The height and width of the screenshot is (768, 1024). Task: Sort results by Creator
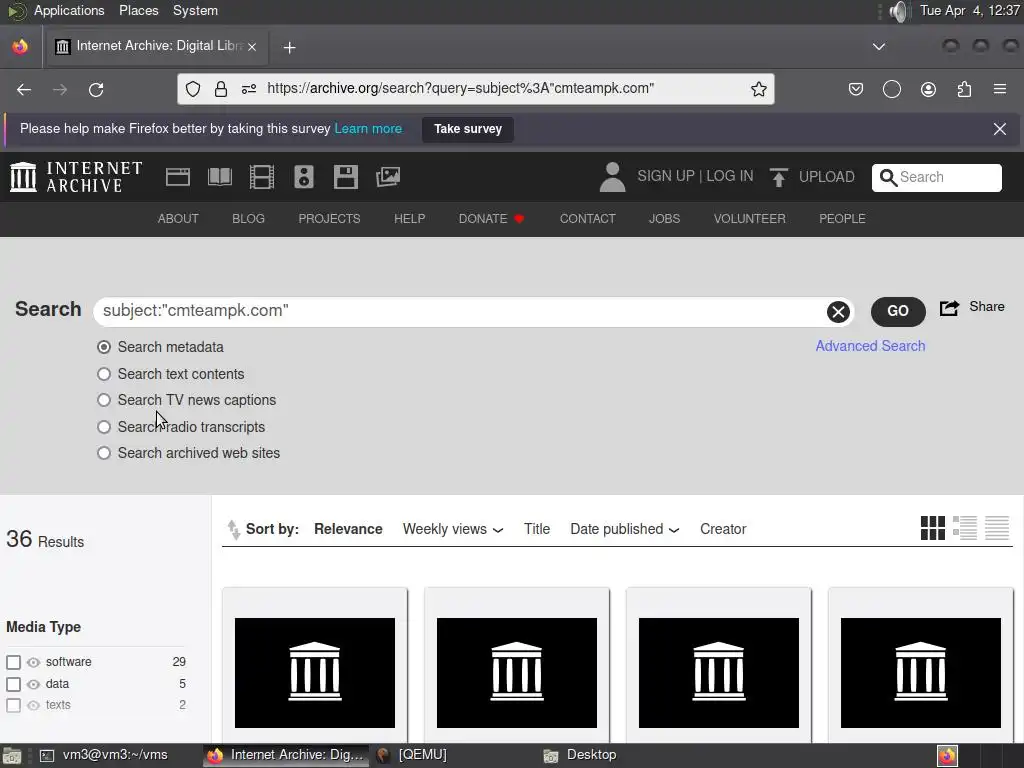pos(722,529)
